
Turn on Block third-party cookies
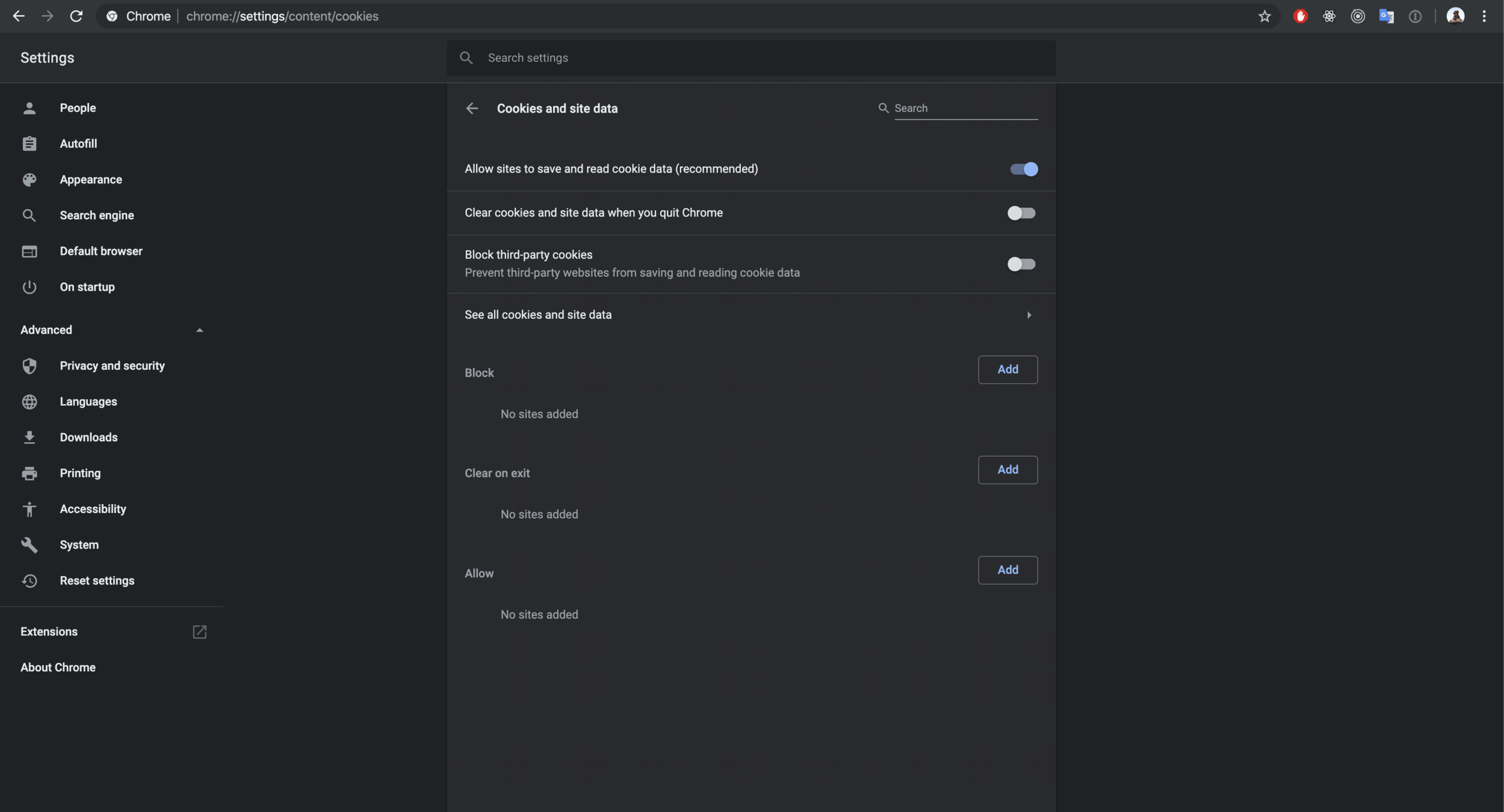[1021, 264]
